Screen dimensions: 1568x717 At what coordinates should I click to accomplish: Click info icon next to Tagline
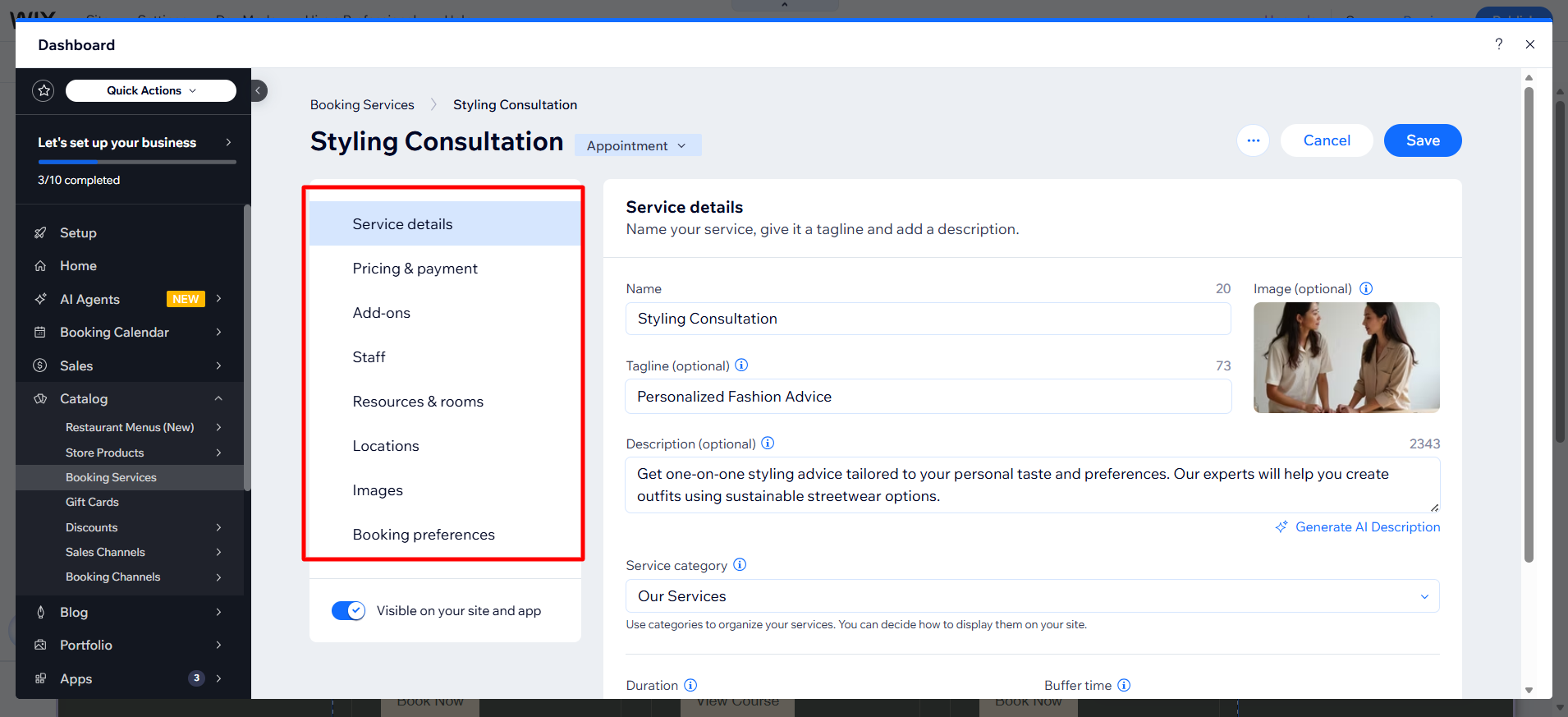pos(741,365)
